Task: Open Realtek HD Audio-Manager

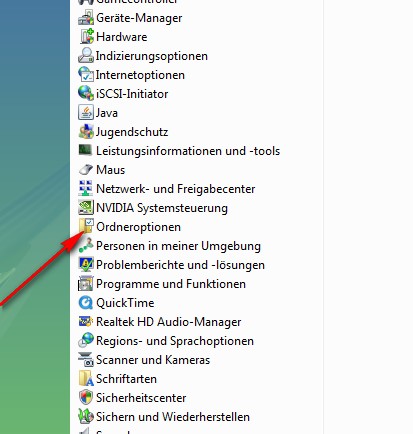Action: tap(160, 322)
